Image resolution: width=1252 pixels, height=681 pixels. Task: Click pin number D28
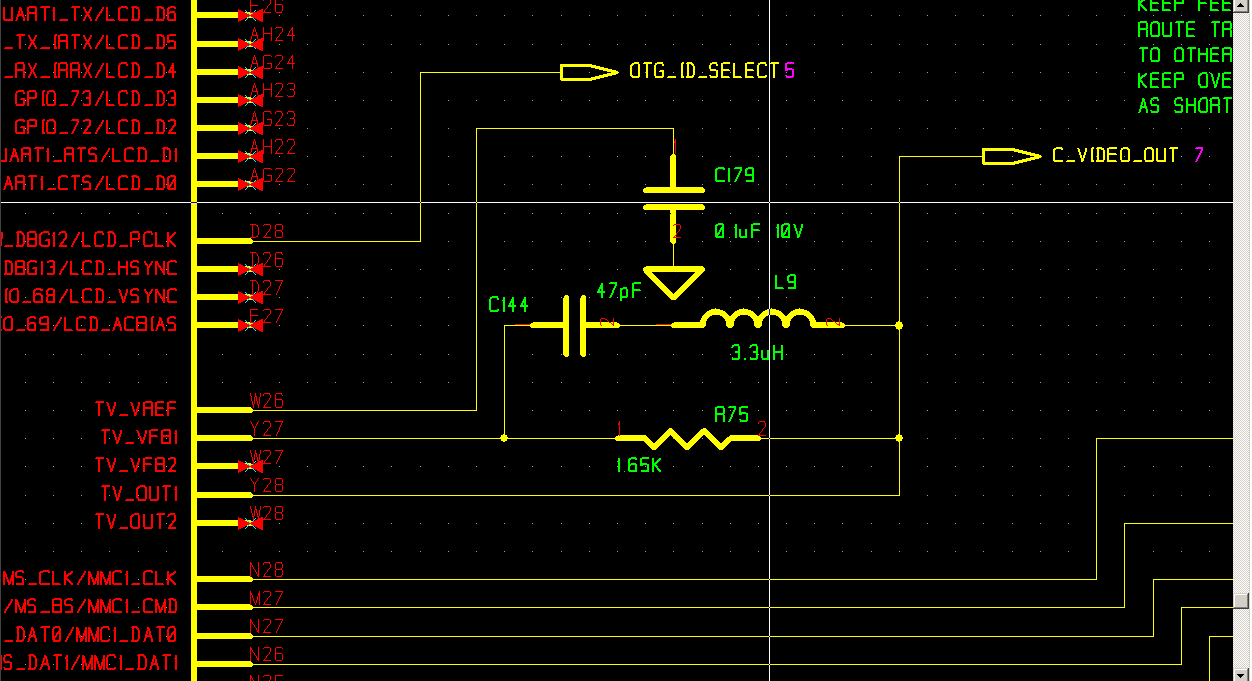267,232
